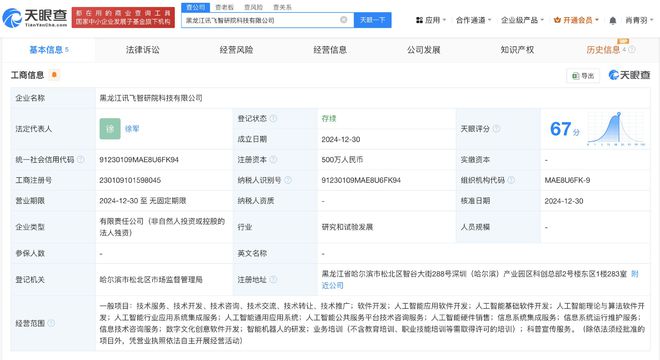Select the 查风险 search tab
This screenshot has width=660, height=360.
[x=253, y=7]
